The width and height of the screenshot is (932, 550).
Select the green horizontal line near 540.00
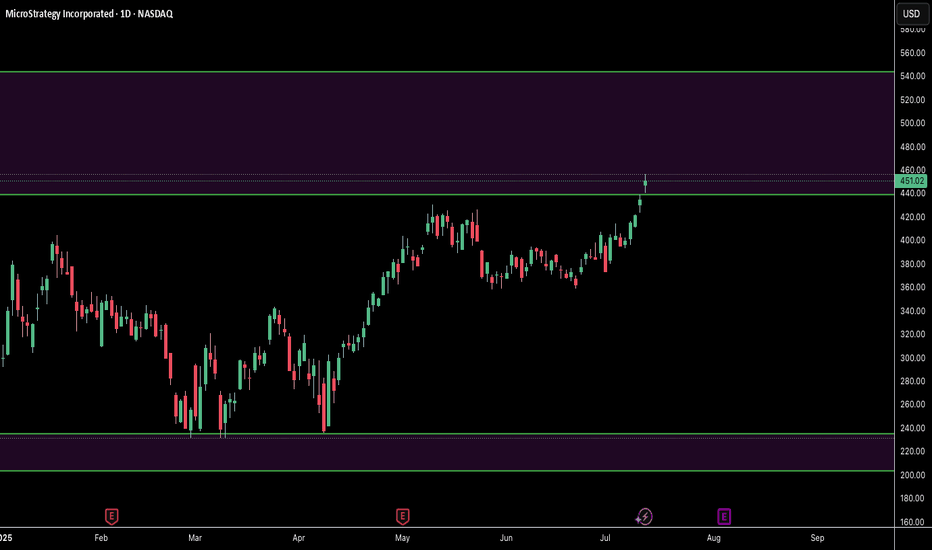click(x=447, y=72)
